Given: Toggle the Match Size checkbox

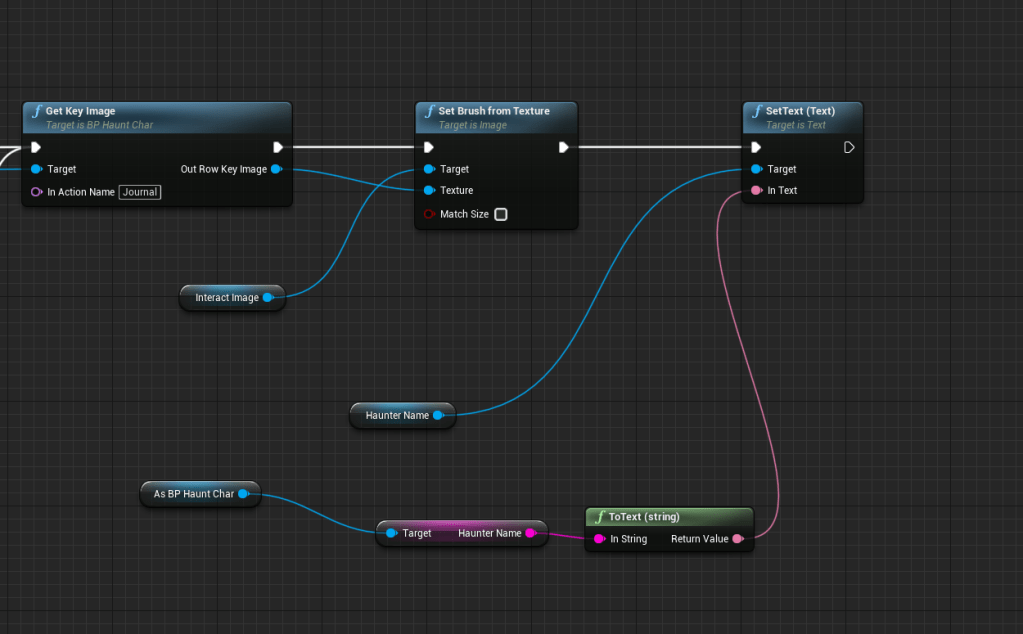Looking at the screenshot, I should (x=501, y=214).
